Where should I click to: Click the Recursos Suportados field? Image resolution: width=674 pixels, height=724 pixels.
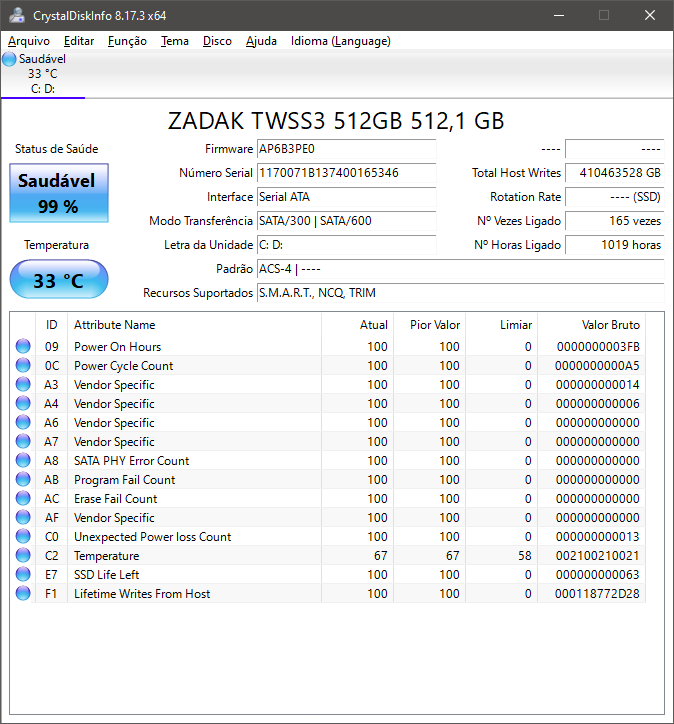(x=460, y=293)
